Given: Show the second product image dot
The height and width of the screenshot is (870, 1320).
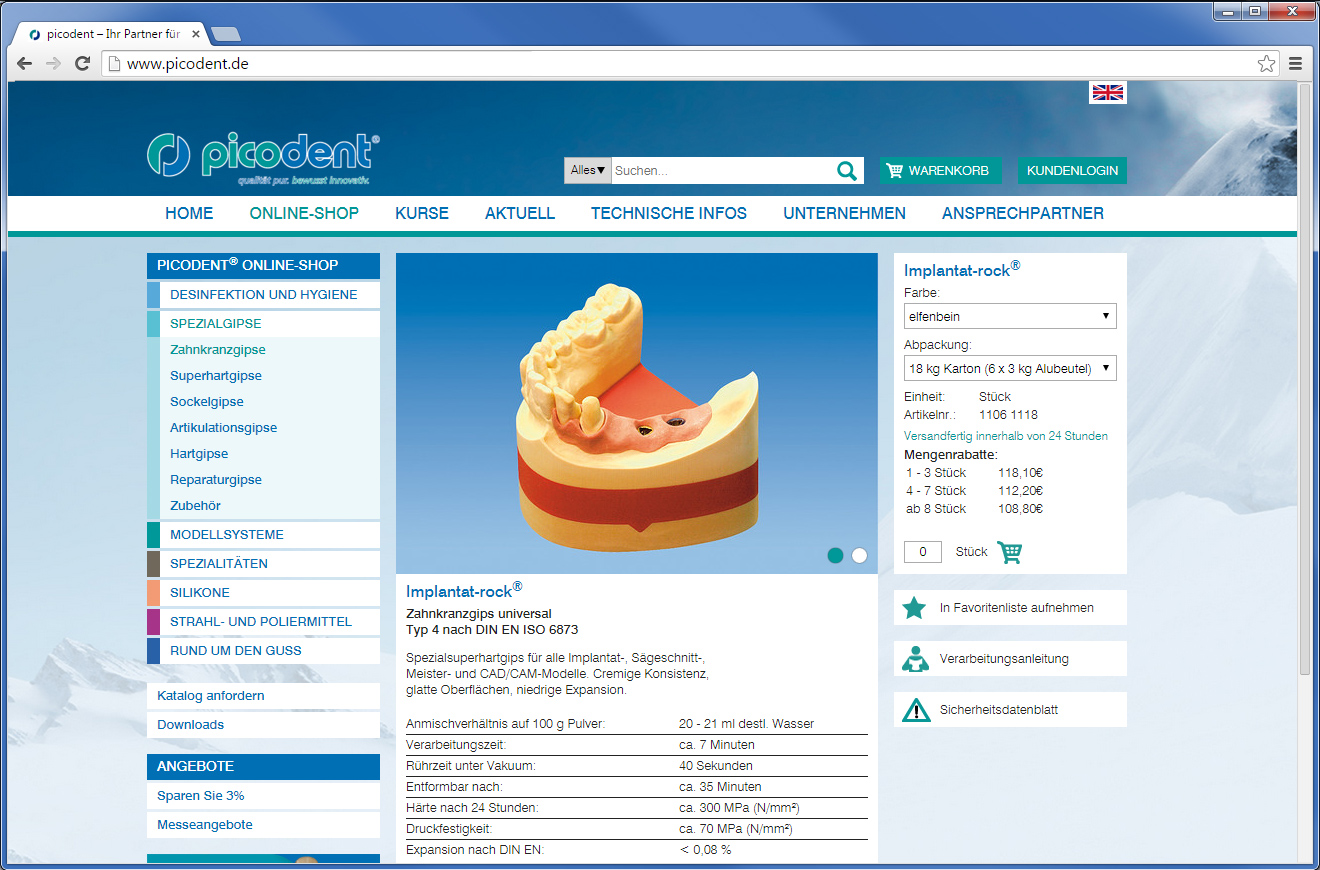Looking at the screenshot, I should (859, 556).
